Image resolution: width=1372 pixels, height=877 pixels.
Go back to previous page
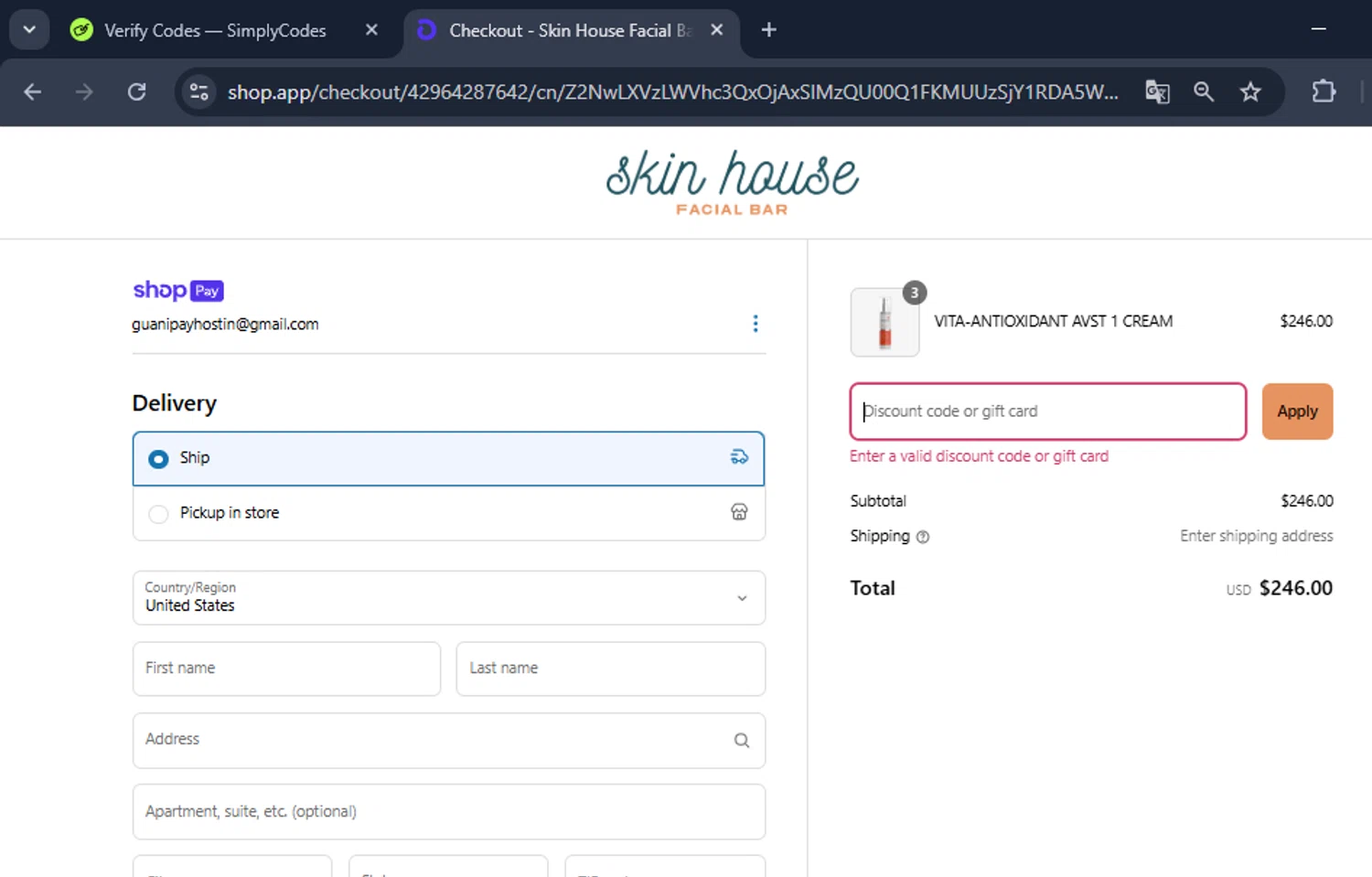click(32, 91)
